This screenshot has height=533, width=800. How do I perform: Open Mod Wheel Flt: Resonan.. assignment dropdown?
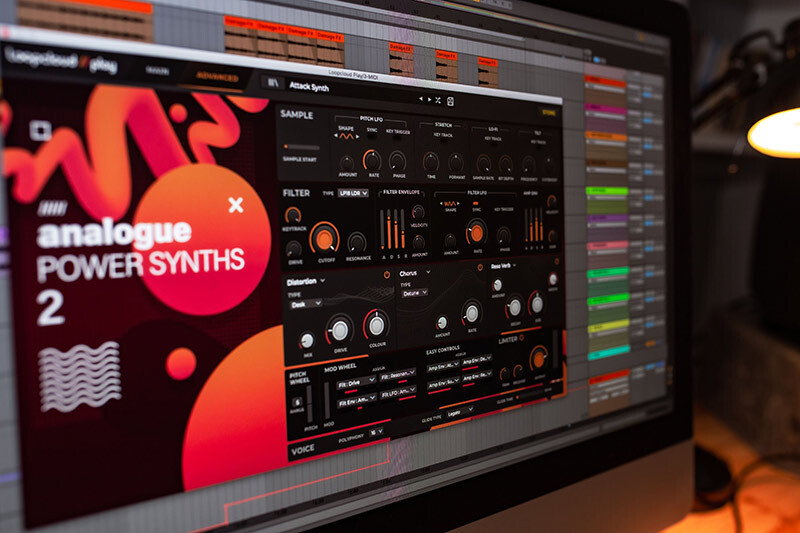pos(397,375)
